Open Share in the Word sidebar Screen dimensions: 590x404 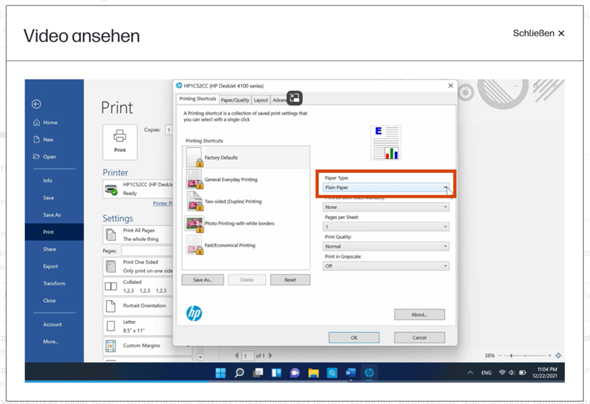coord(49,249)
